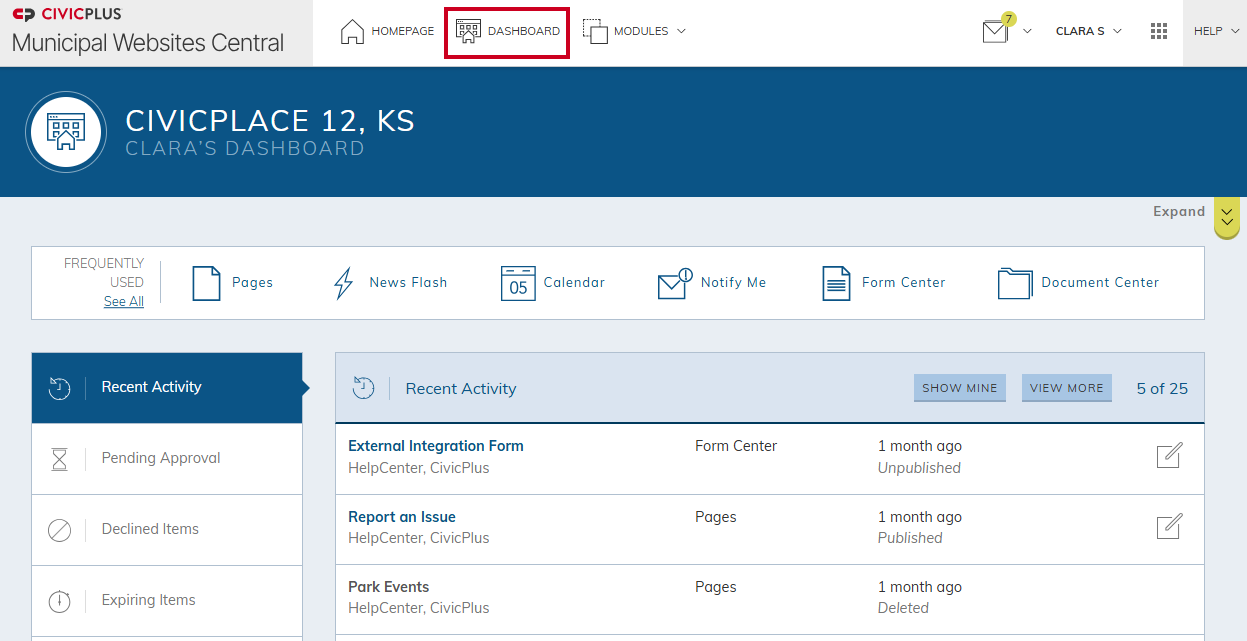The image size is (1247, 641).
Task: Switch to the Expiring Items tab
Action: (x=167, y=601)
